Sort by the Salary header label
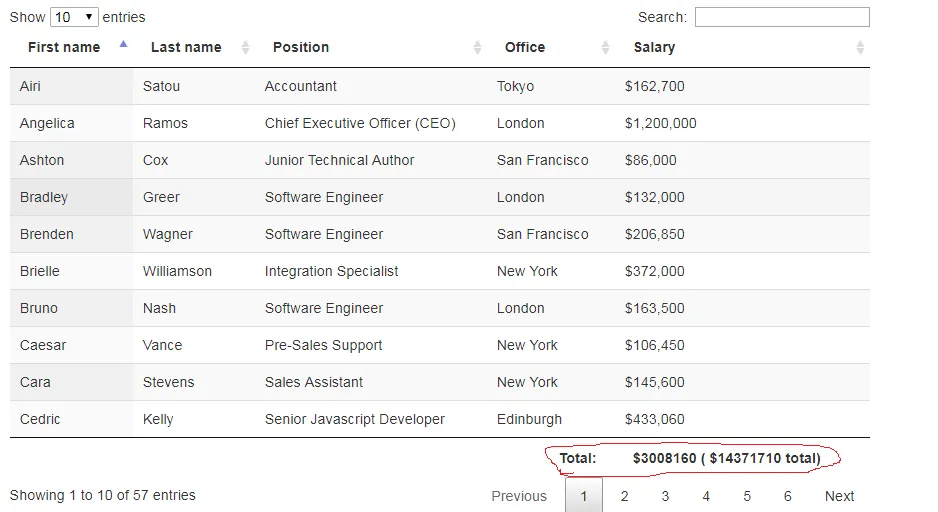 [654, 47]
